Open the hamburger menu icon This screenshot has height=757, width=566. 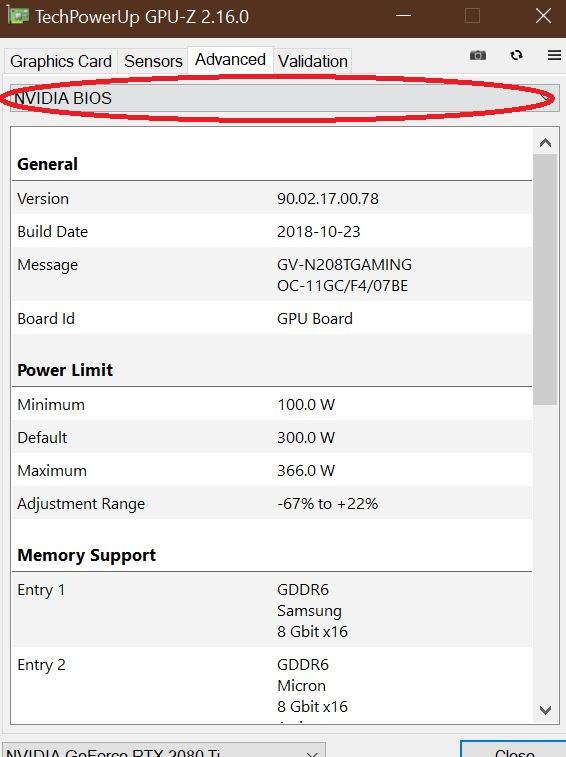point(554,55)
